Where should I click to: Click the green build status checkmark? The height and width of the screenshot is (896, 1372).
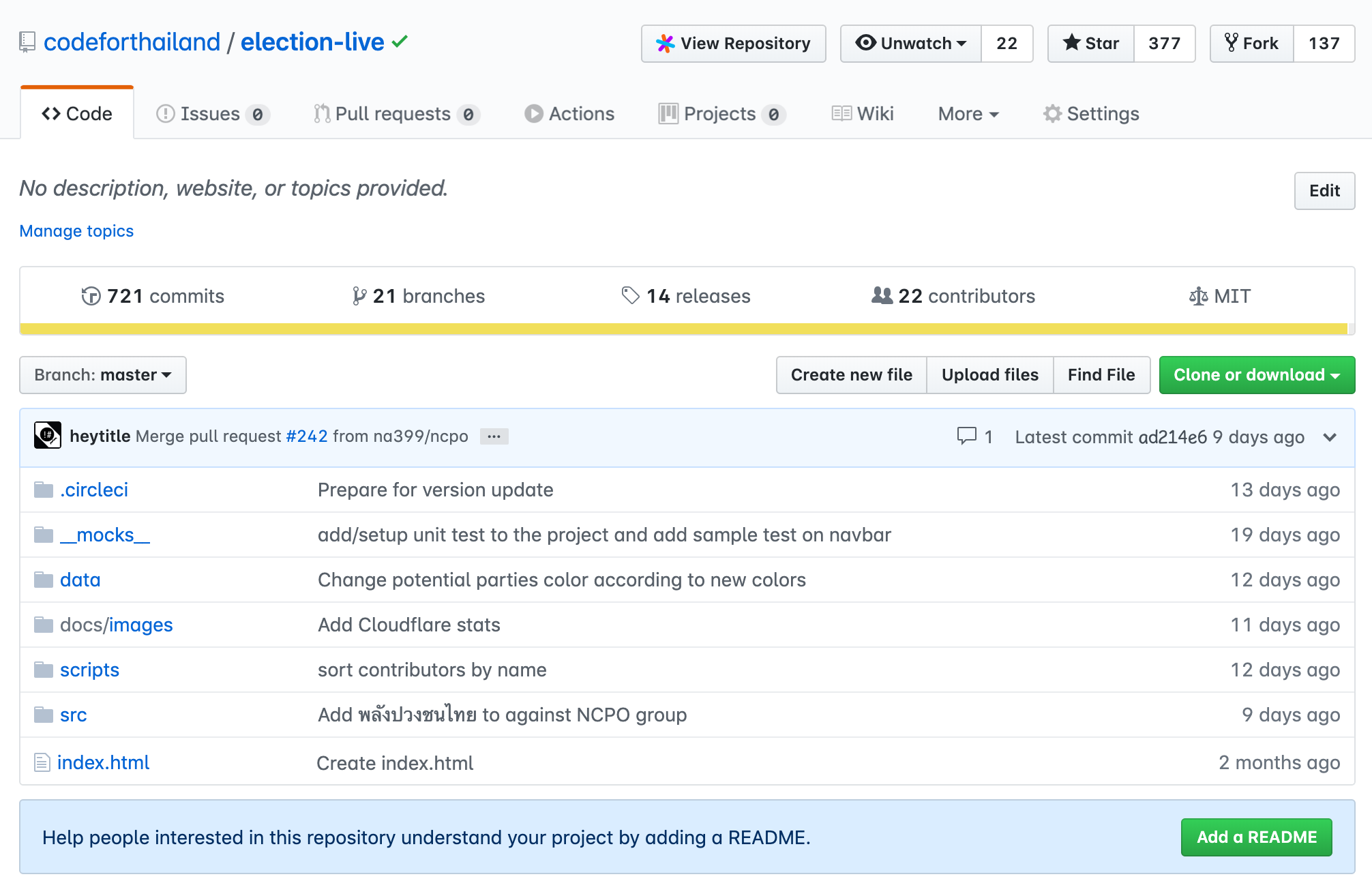coord(400,42)
